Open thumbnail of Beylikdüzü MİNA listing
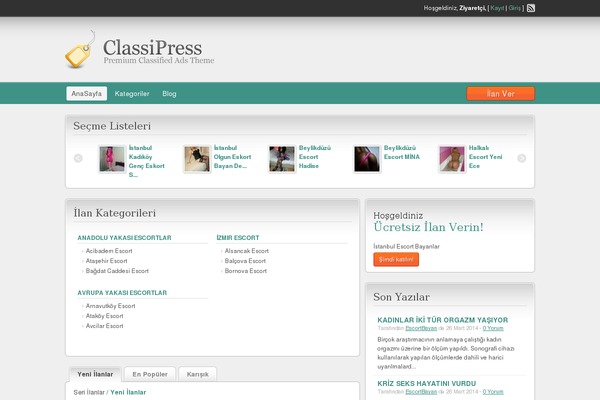The image size is (600, 400). 367,159
